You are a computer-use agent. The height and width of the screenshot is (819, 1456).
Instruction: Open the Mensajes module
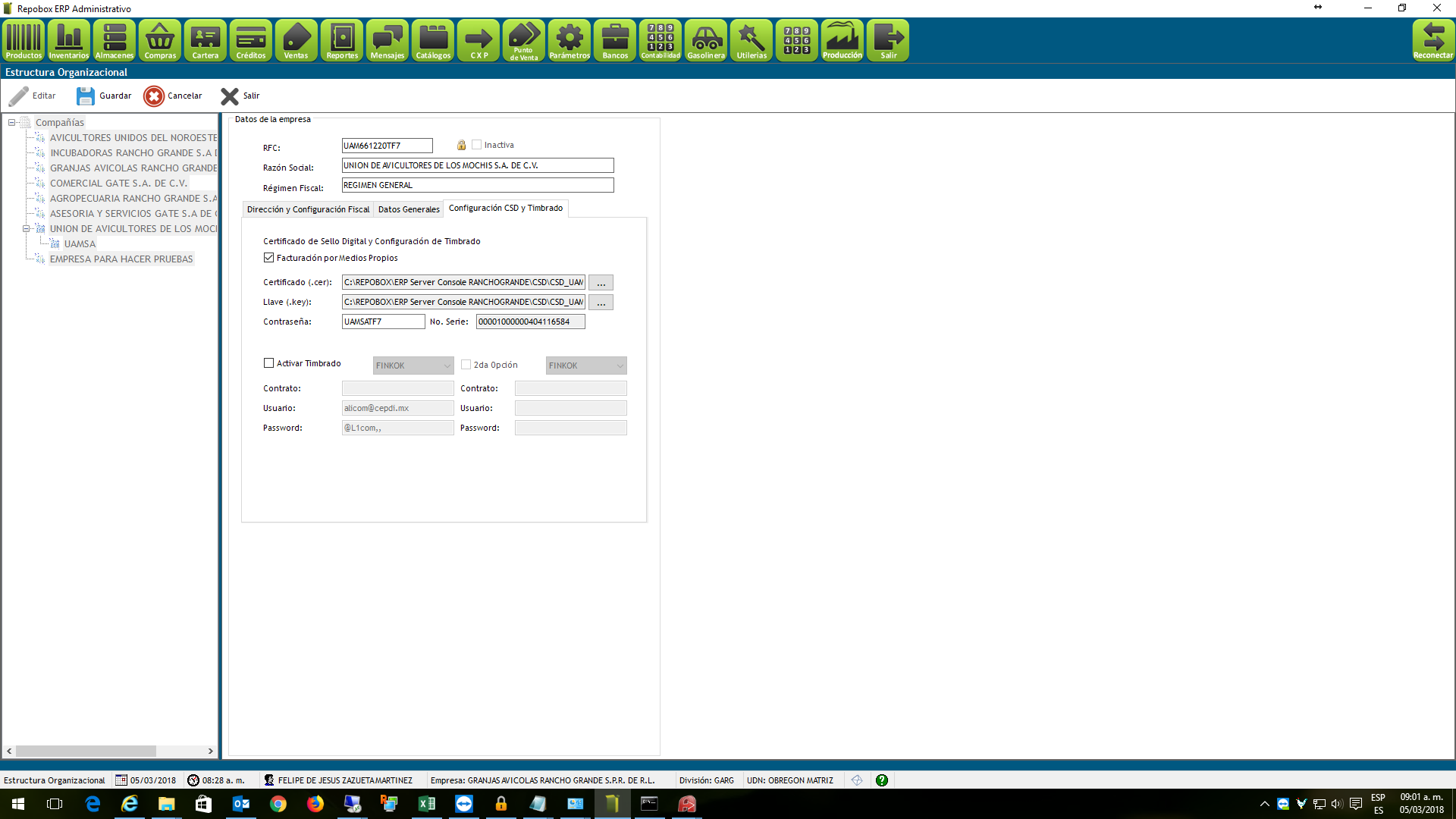pos(388,40)
